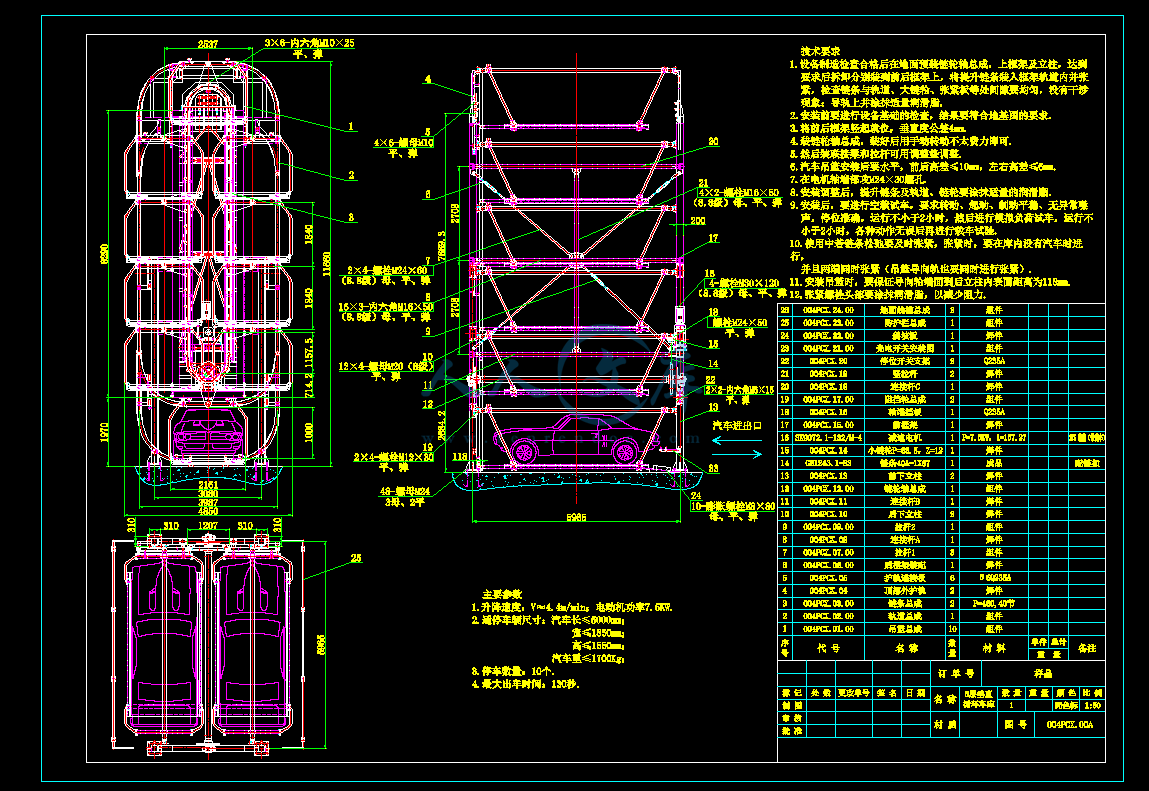Viewport: 1149px width, 791px height.
Task: Select callout number 20 right of front view
Action: [713, 141]
